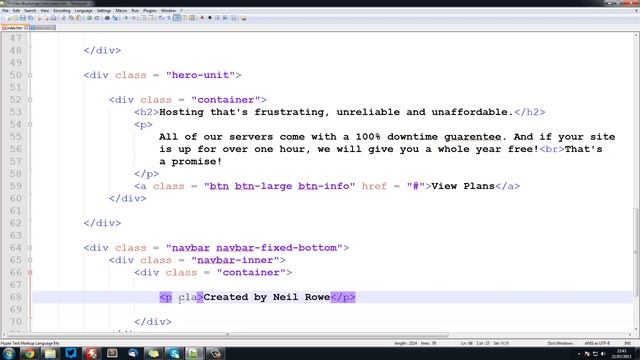Open the Language menu
Screen dimensions: 640x360
click(x=84, y=11)
